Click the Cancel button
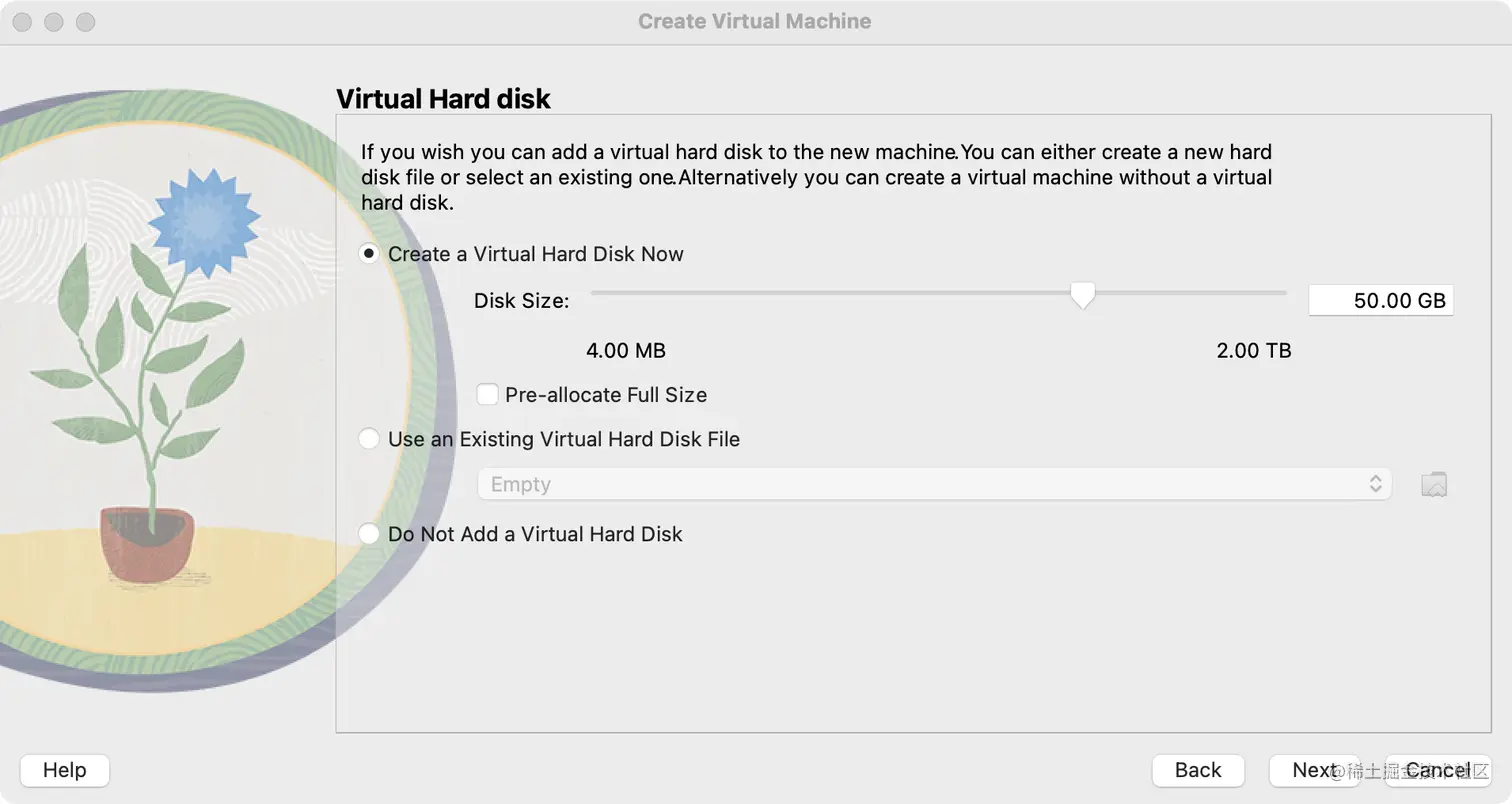This screenshot has height=804, width=1512. coord(1438,770)
